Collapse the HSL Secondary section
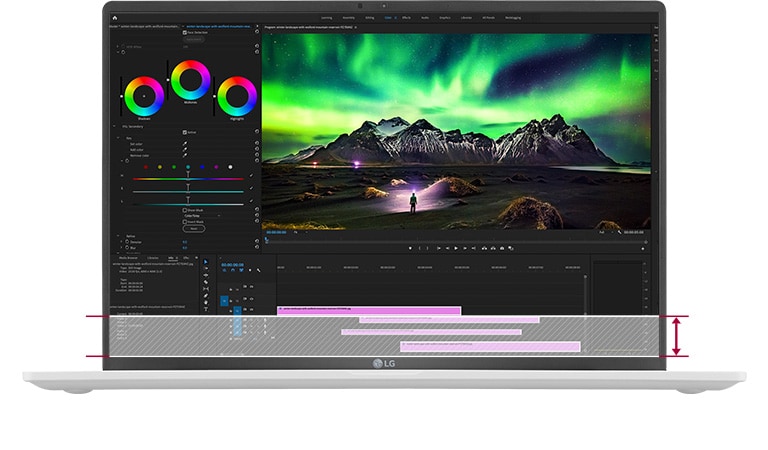Viewport: 768px width, 450px height. [x=116, y=127]
